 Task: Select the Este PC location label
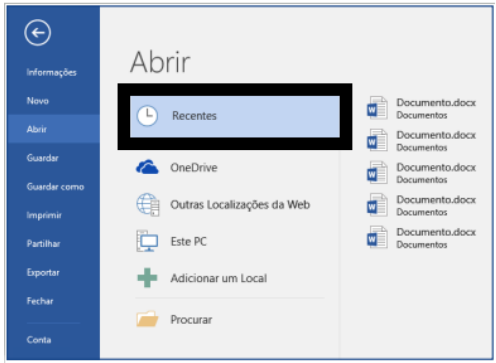pyautogui.click(x=189, y=241)
